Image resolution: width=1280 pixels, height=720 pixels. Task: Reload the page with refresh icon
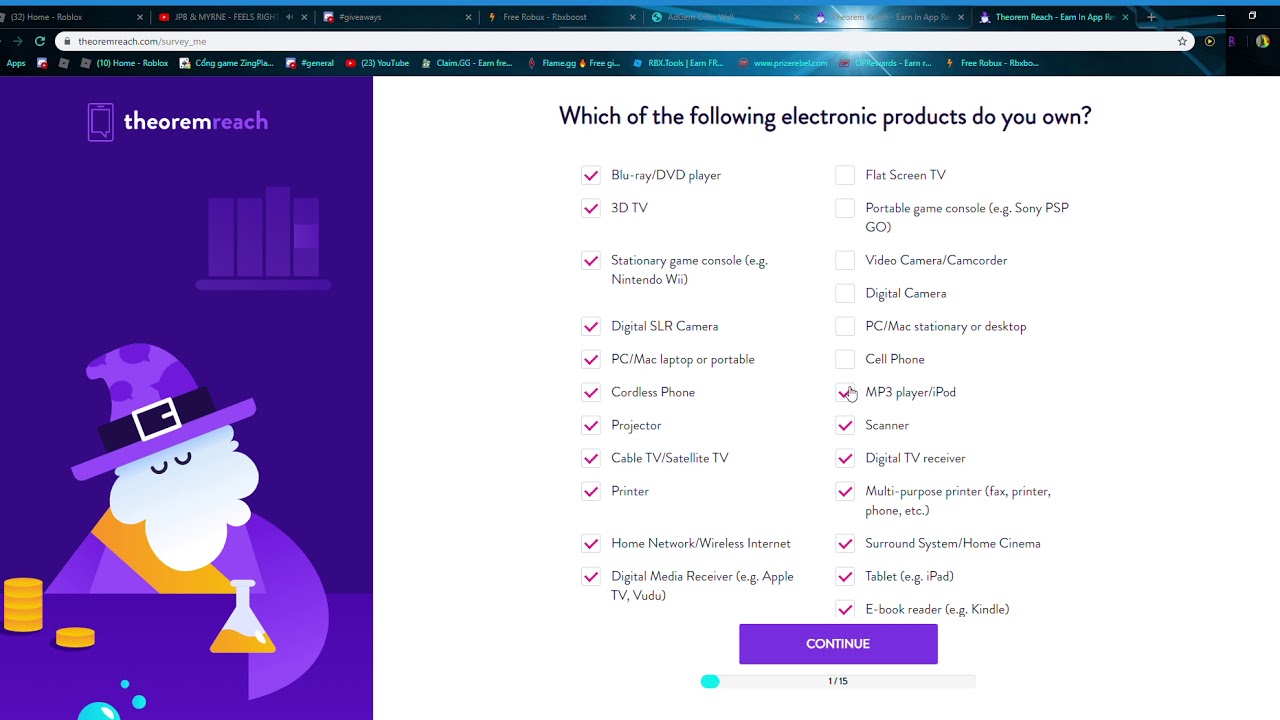click(x=39, y=41)
